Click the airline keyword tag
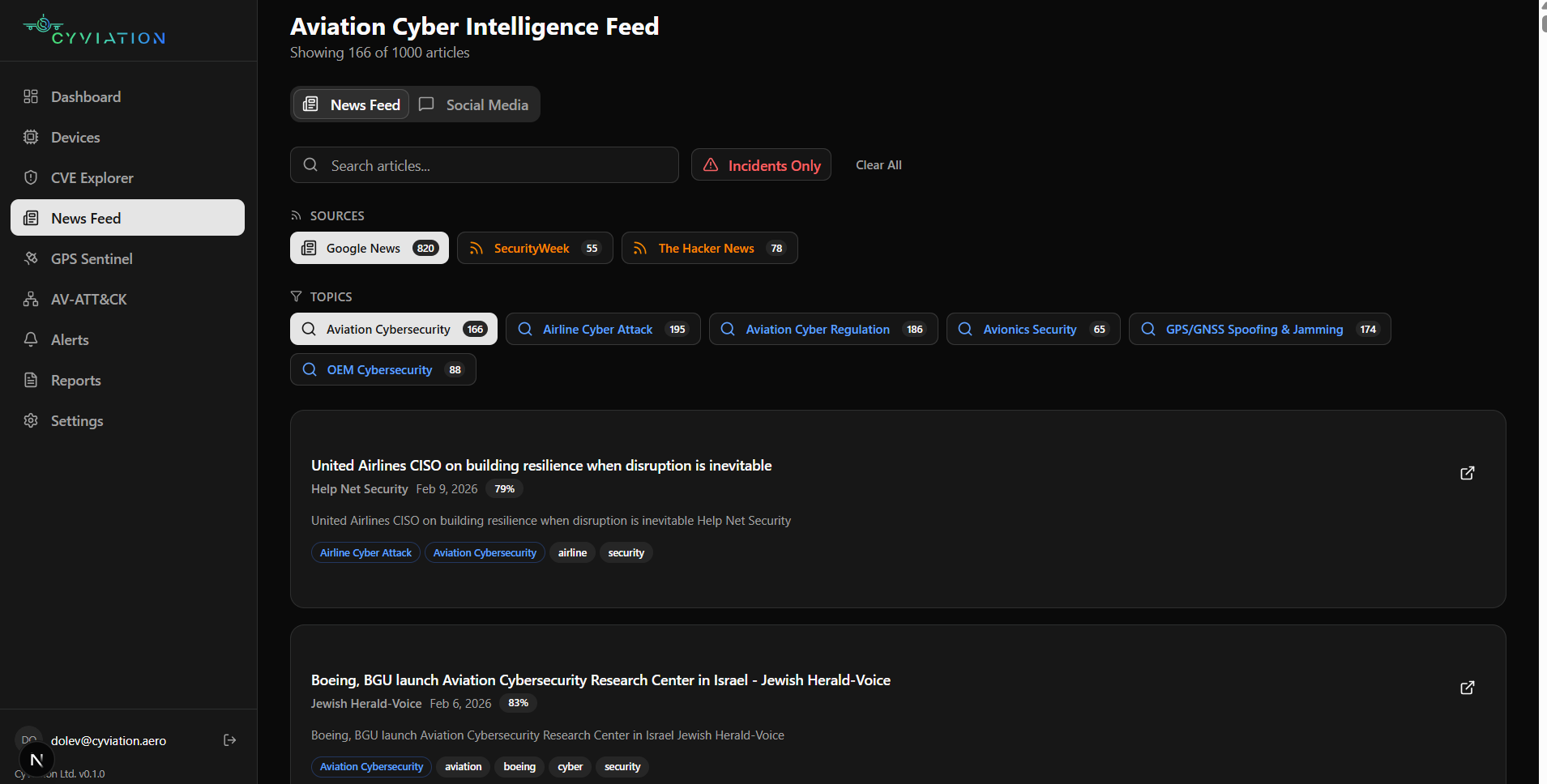Image resolution: width=1547 pixels, height=784 pixels. tap(572, 552)
